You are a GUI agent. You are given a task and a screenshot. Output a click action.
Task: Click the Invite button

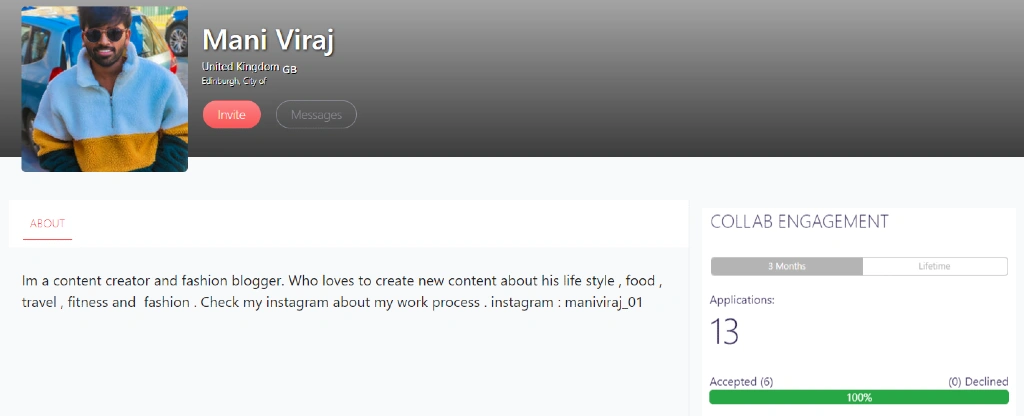pyautogui.click(x=231, y=115)
